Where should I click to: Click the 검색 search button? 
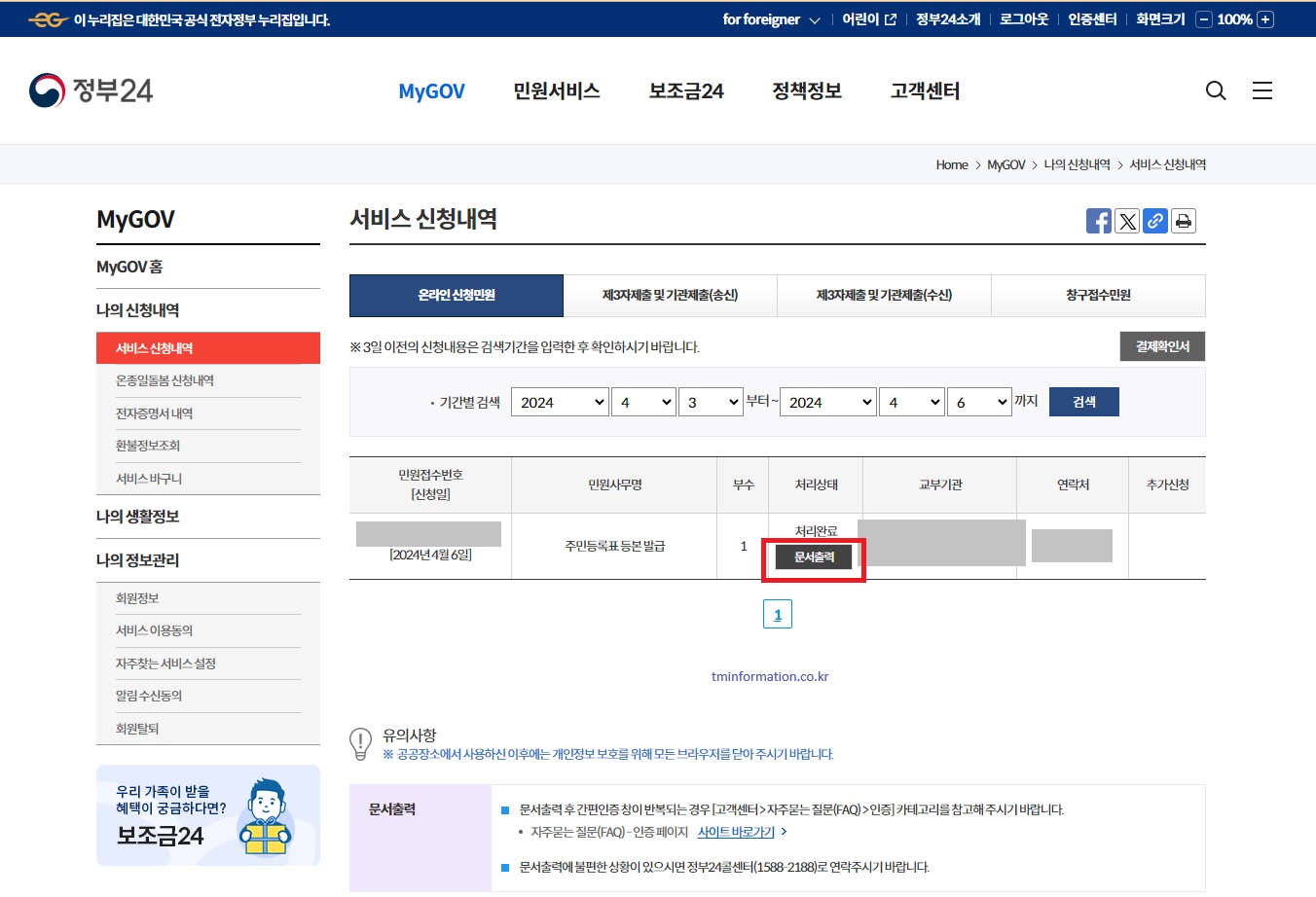tap(1083, 401)
